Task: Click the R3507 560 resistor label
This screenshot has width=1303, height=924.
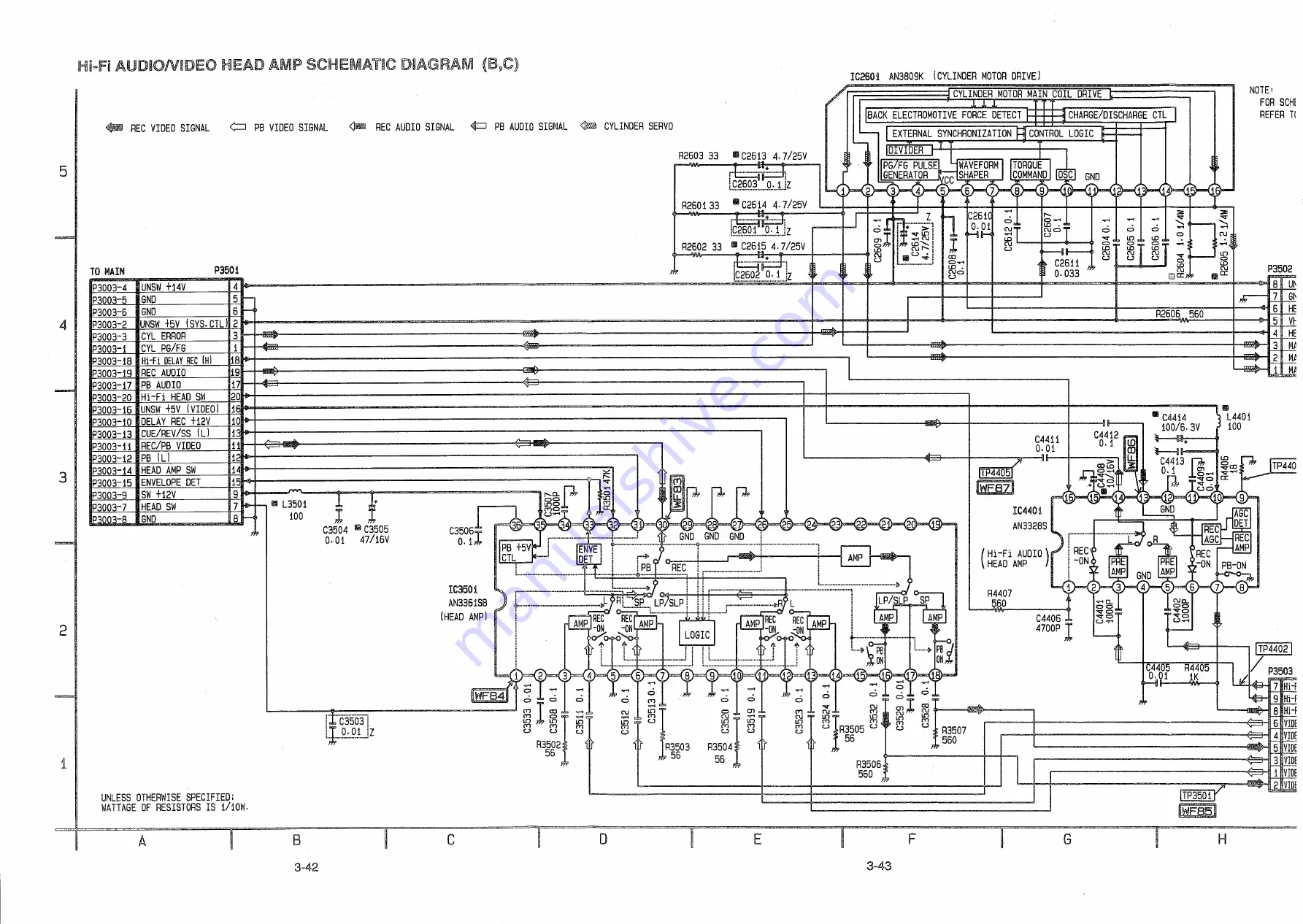Action: (x=953, y=735)
